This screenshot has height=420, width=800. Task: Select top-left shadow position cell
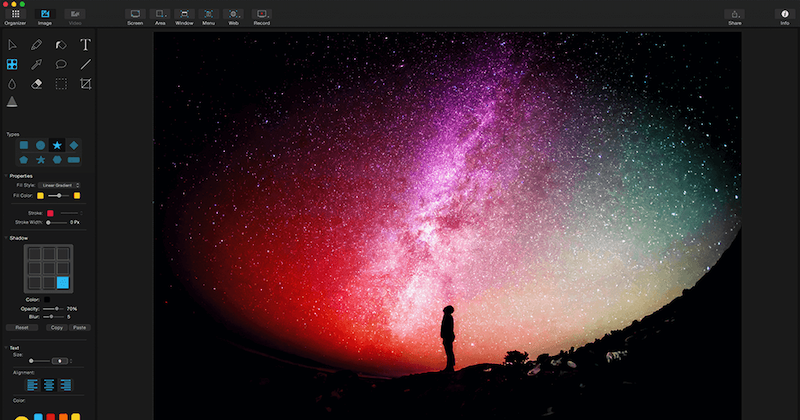(x=35, y=254)
